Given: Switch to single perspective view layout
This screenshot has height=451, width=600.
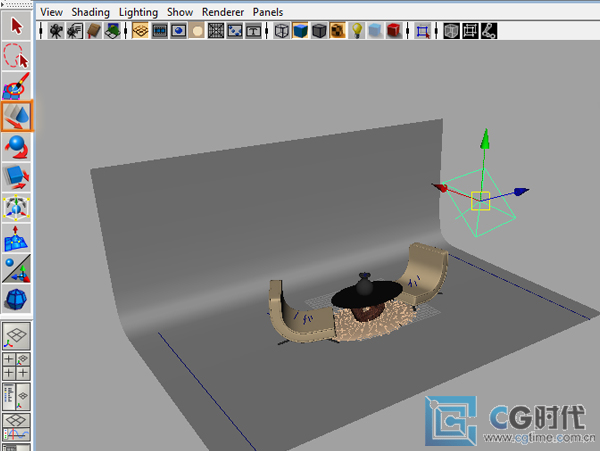Looking at the screenshot, I should tap(16, 336).
